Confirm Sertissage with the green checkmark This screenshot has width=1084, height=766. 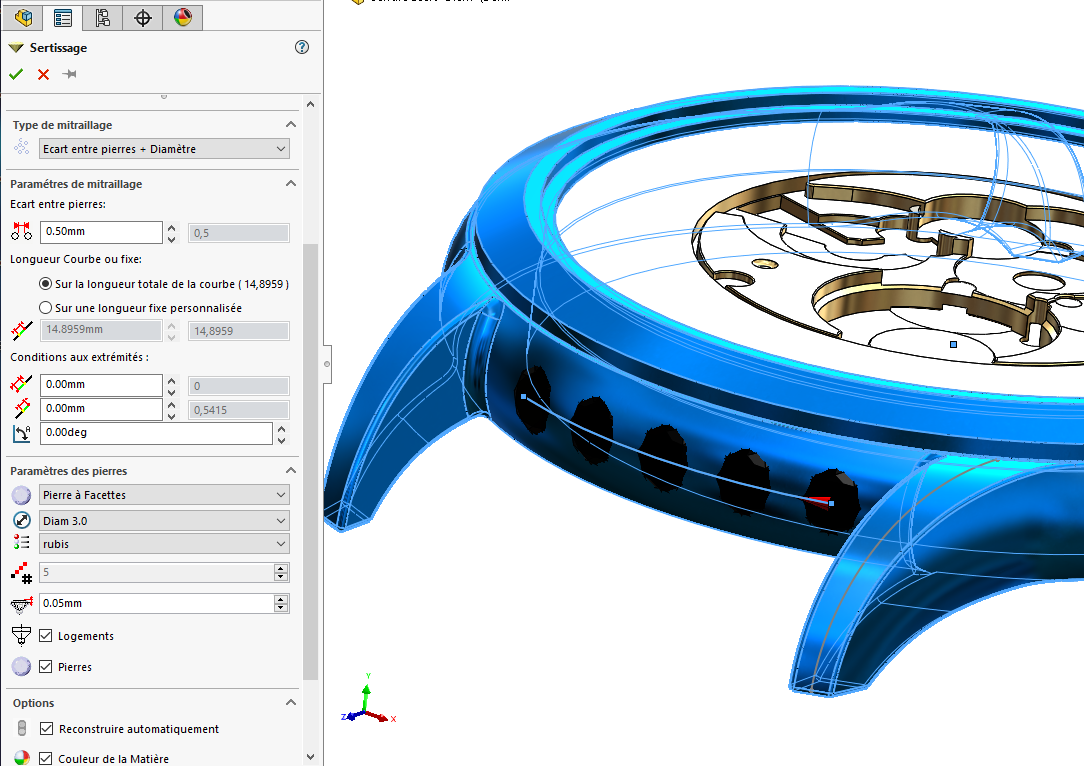[x=16, y=74]
